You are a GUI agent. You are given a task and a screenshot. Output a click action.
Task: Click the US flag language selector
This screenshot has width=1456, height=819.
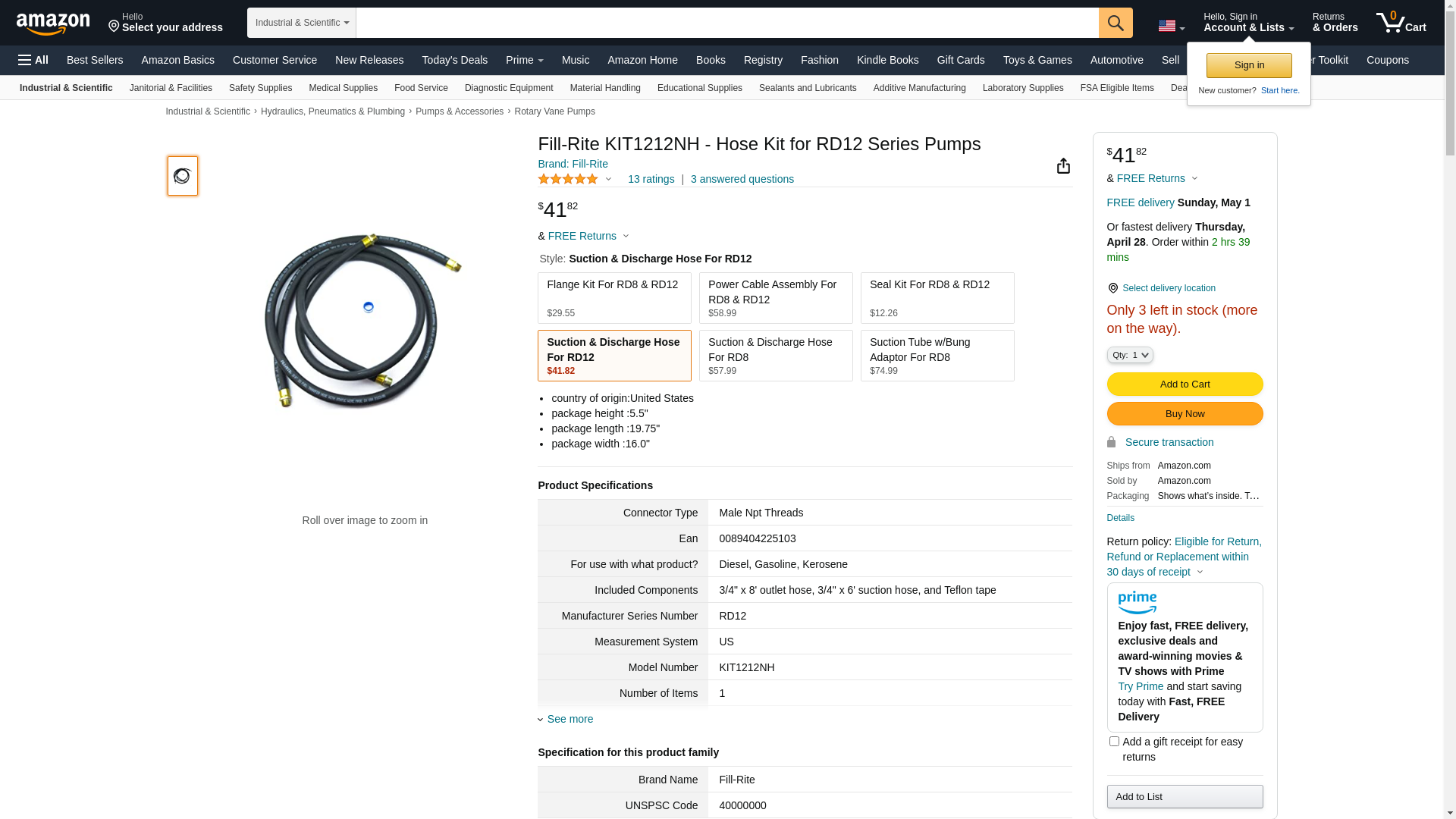(x=1171, y=27)
